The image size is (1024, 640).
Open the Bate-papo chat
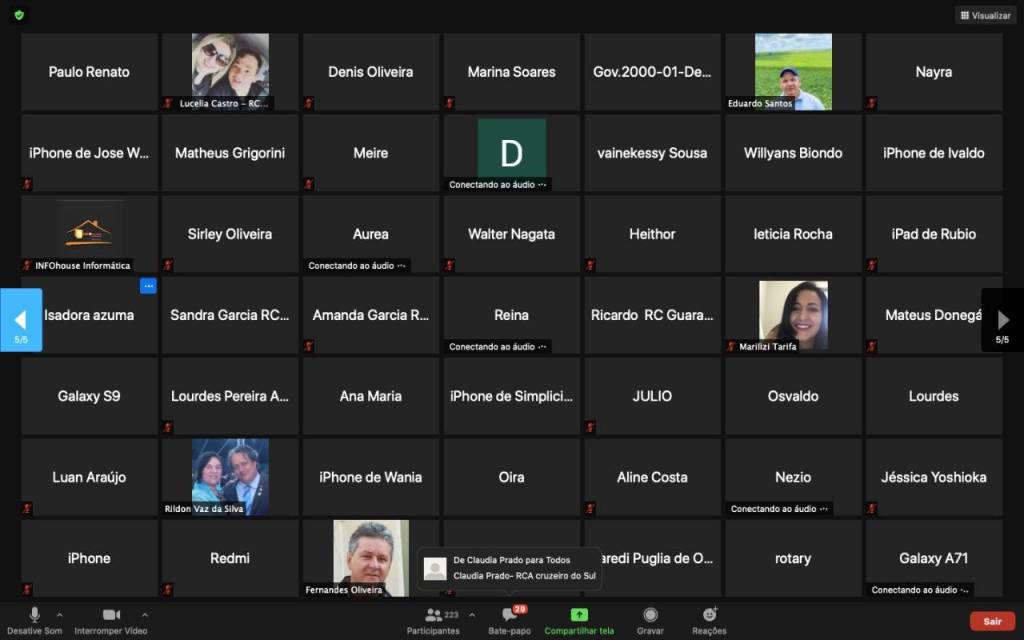508,615
